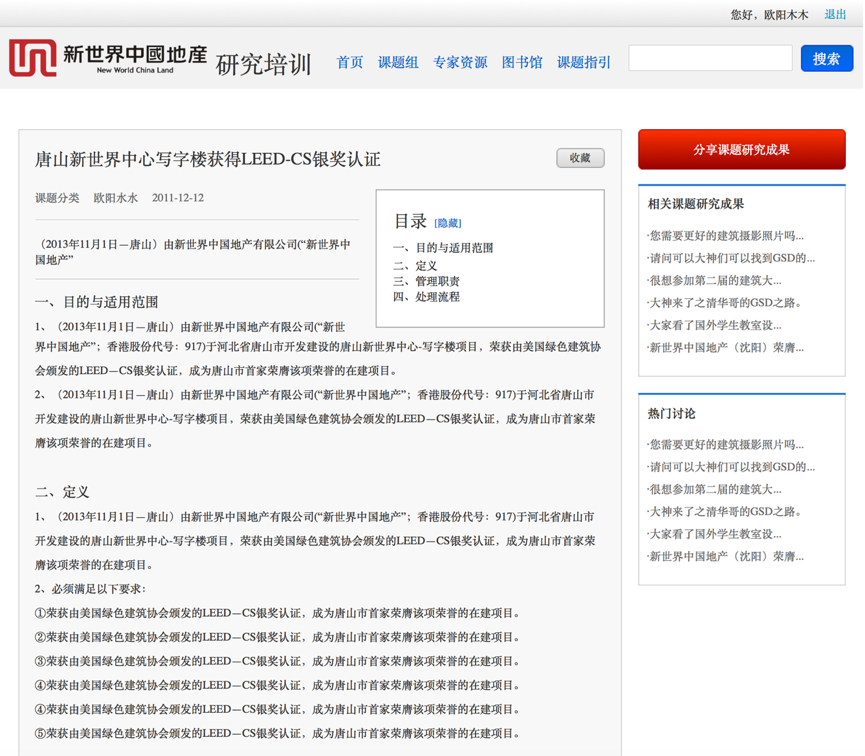Click the 热门讨论 panel heading
Screen dimensions: 865x756
(671, 413)
